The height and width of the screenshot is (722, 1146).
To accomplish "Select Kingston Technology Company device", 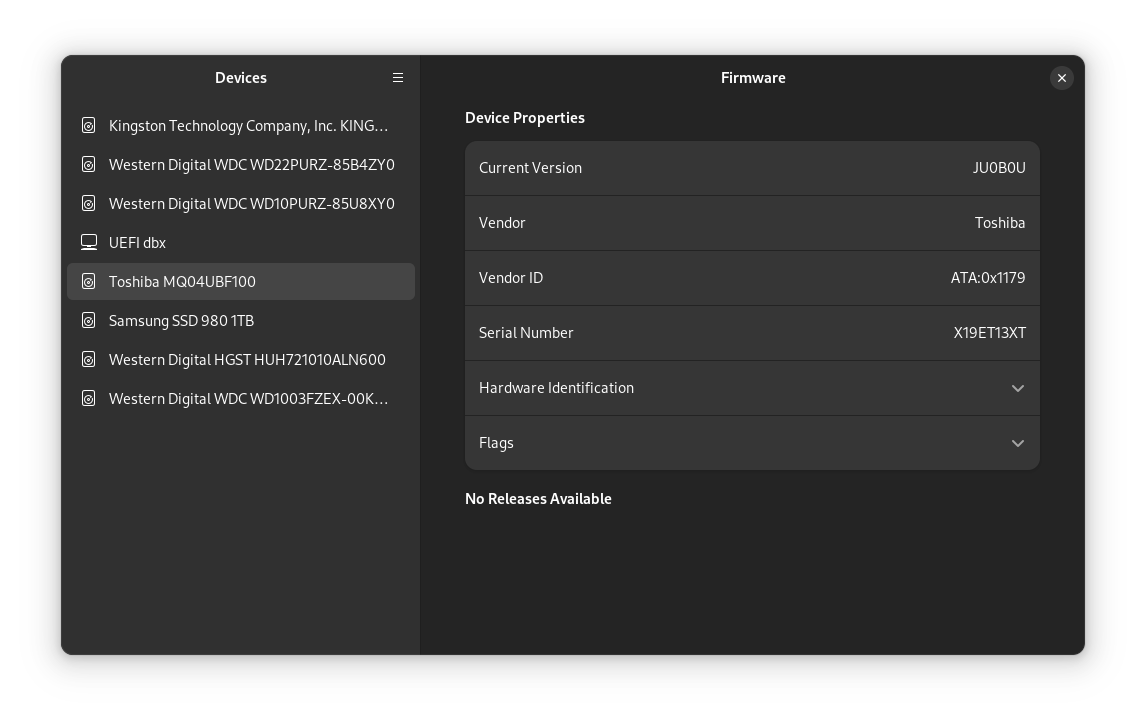I will click(240, 126).
